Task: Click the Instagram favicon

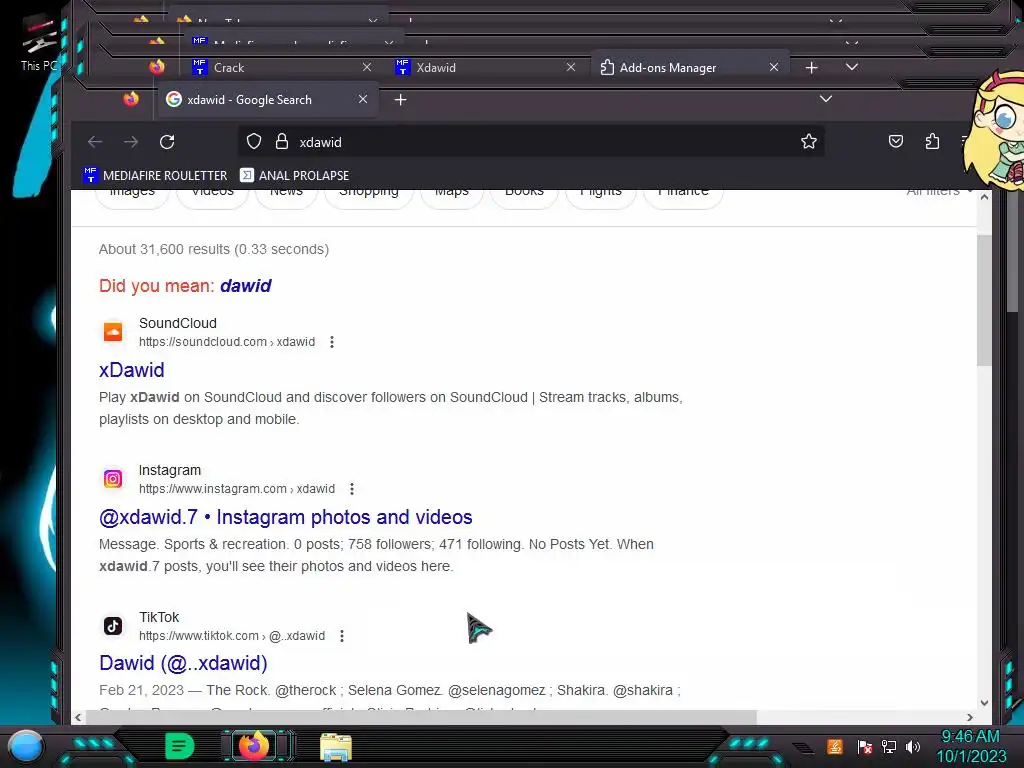Action: coord(113,479)
